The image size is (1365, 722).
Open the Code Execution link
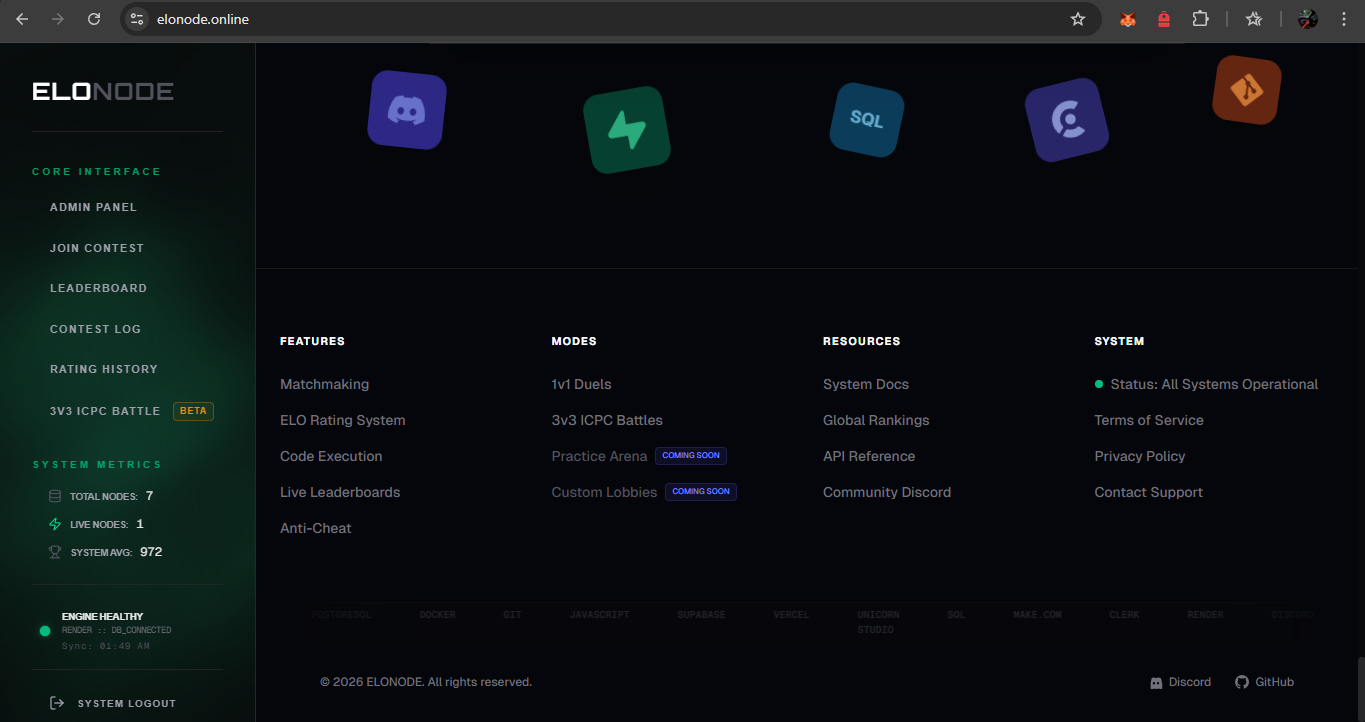pos(331,456)
